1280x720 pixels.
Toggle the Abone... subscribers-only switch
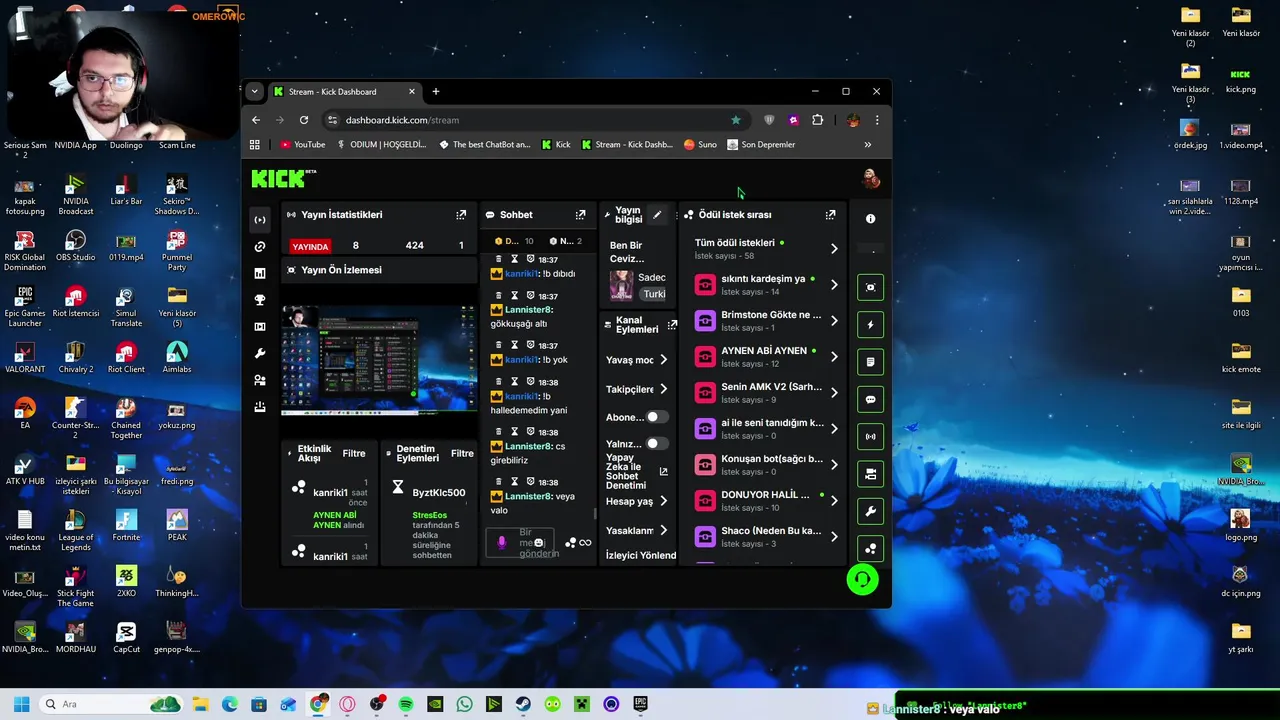(x=656, y=417)
